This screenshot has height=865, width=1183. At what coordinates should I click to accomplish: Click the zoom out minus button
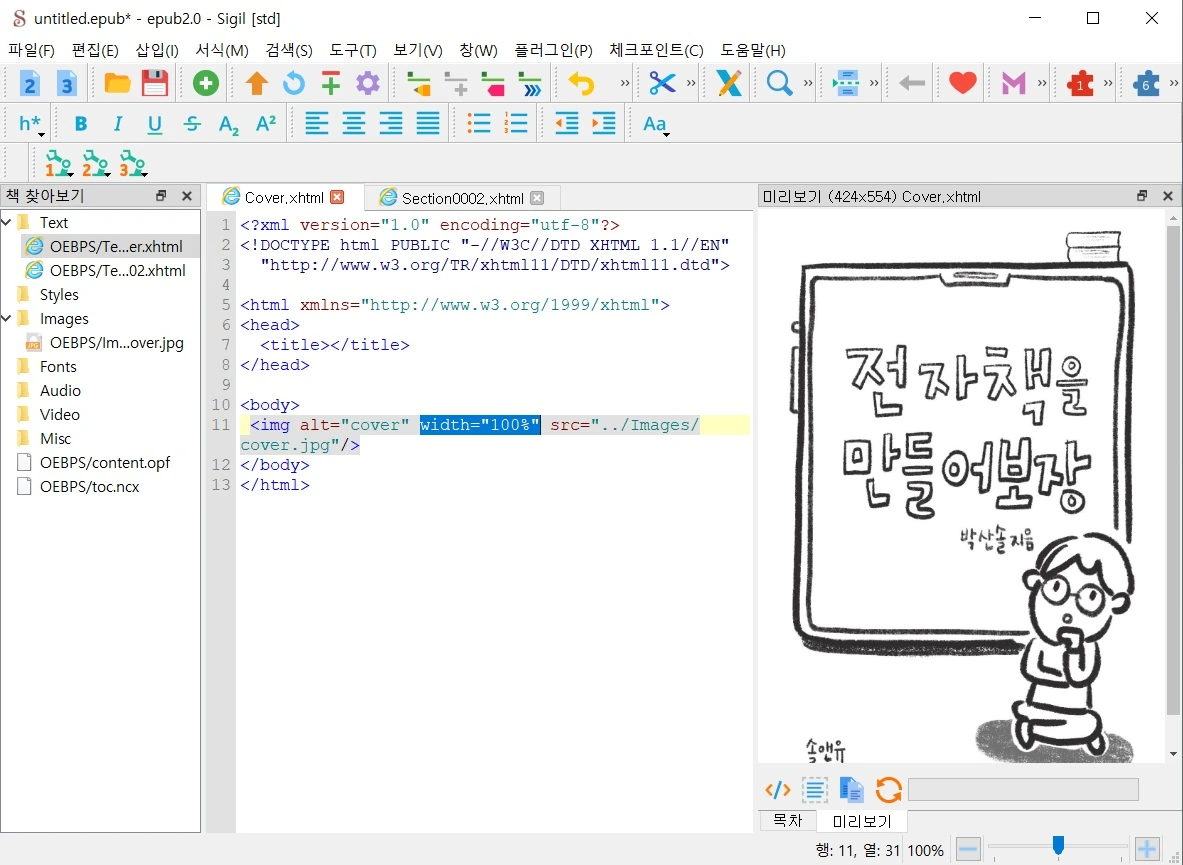coord(968,849)
